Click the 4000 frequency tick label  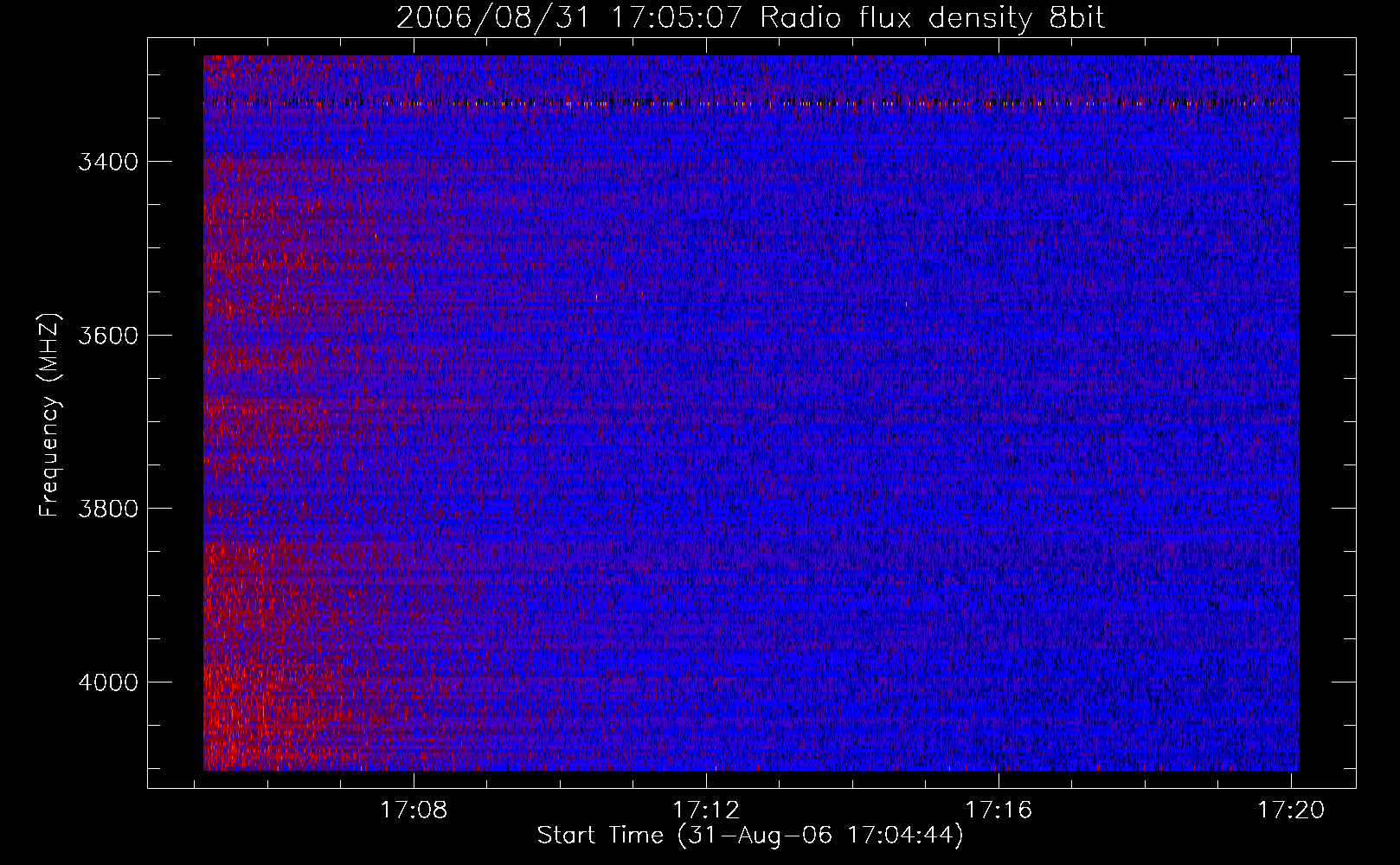click(x=108, y=682)
